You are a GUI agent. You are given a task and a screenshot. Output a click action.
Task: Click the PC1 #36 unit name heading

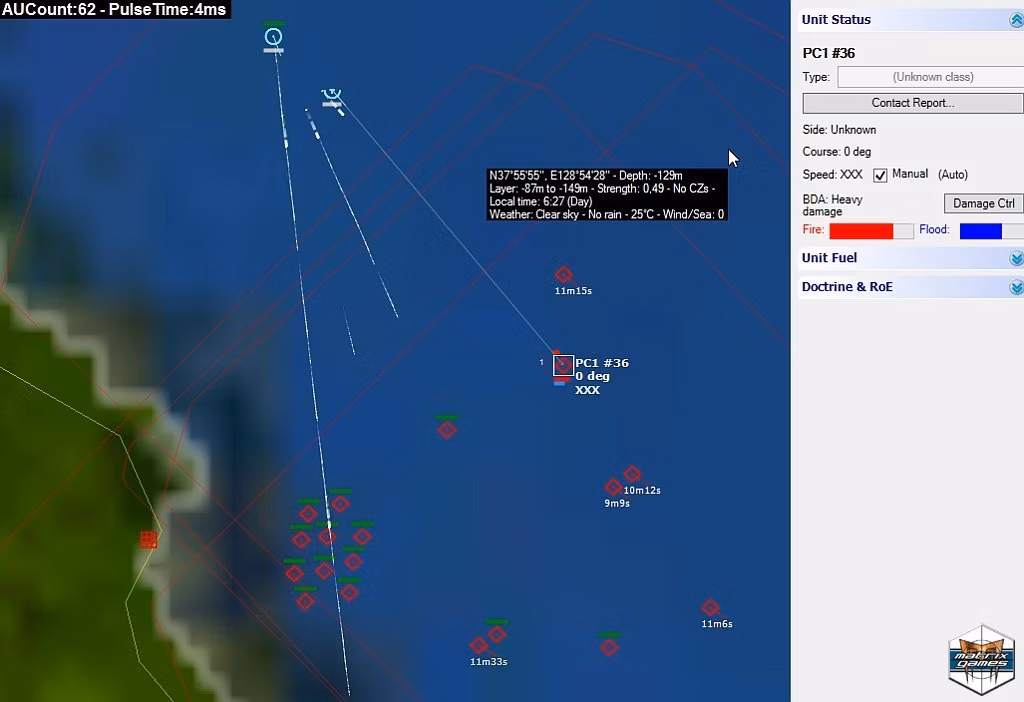[x=828, y=54]
